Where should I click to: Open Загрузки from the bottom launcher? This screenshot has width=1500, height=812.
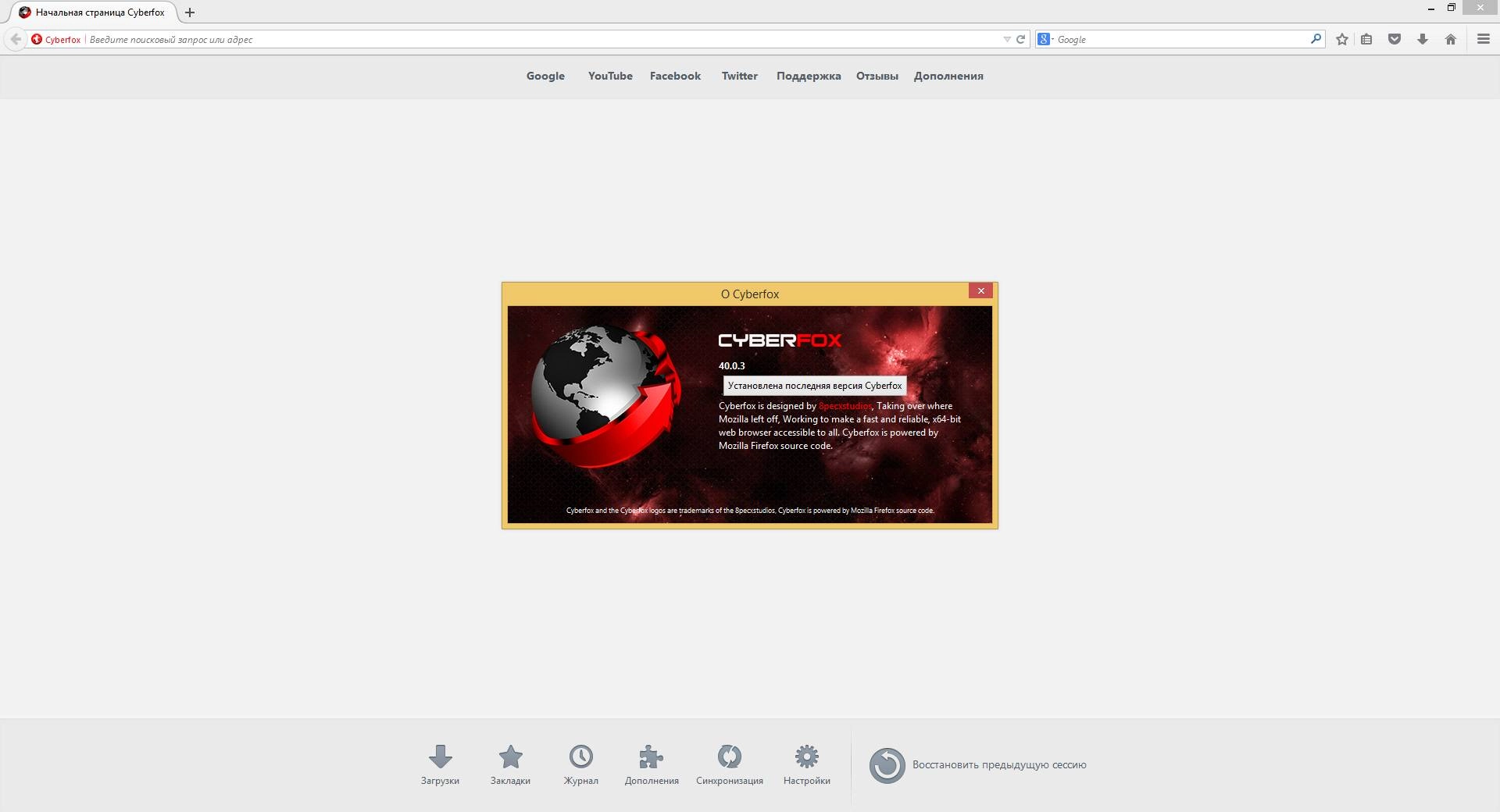coord(440,764)
